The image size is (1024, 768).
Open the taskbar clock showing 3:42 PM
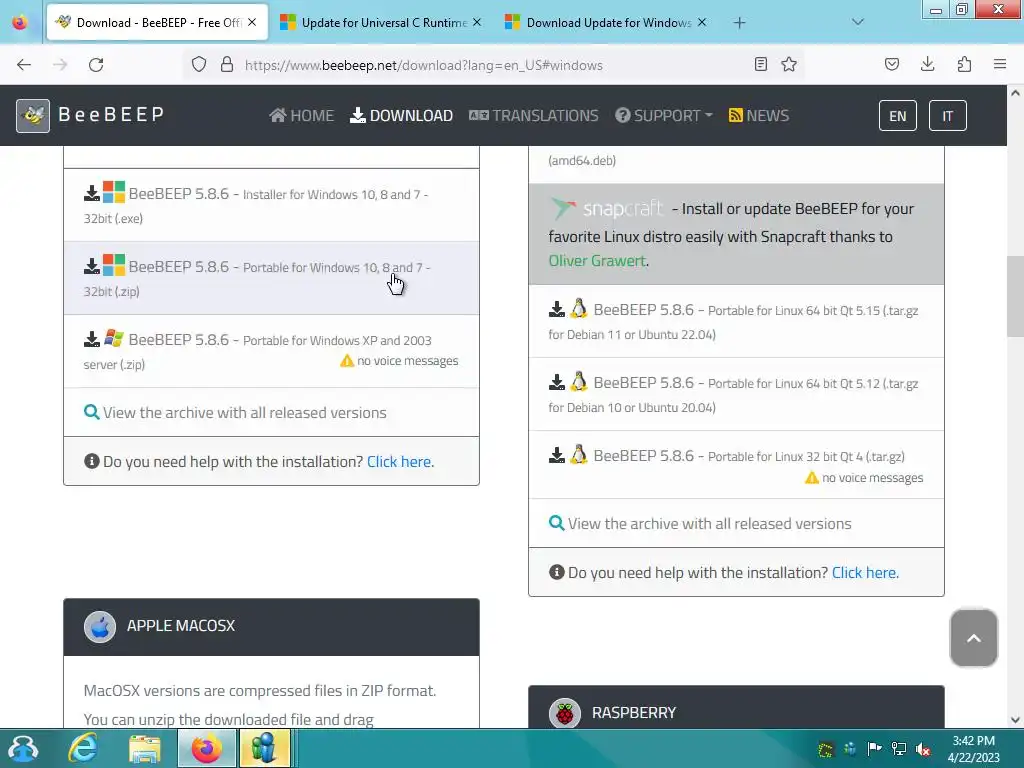(x=974, y=749)
